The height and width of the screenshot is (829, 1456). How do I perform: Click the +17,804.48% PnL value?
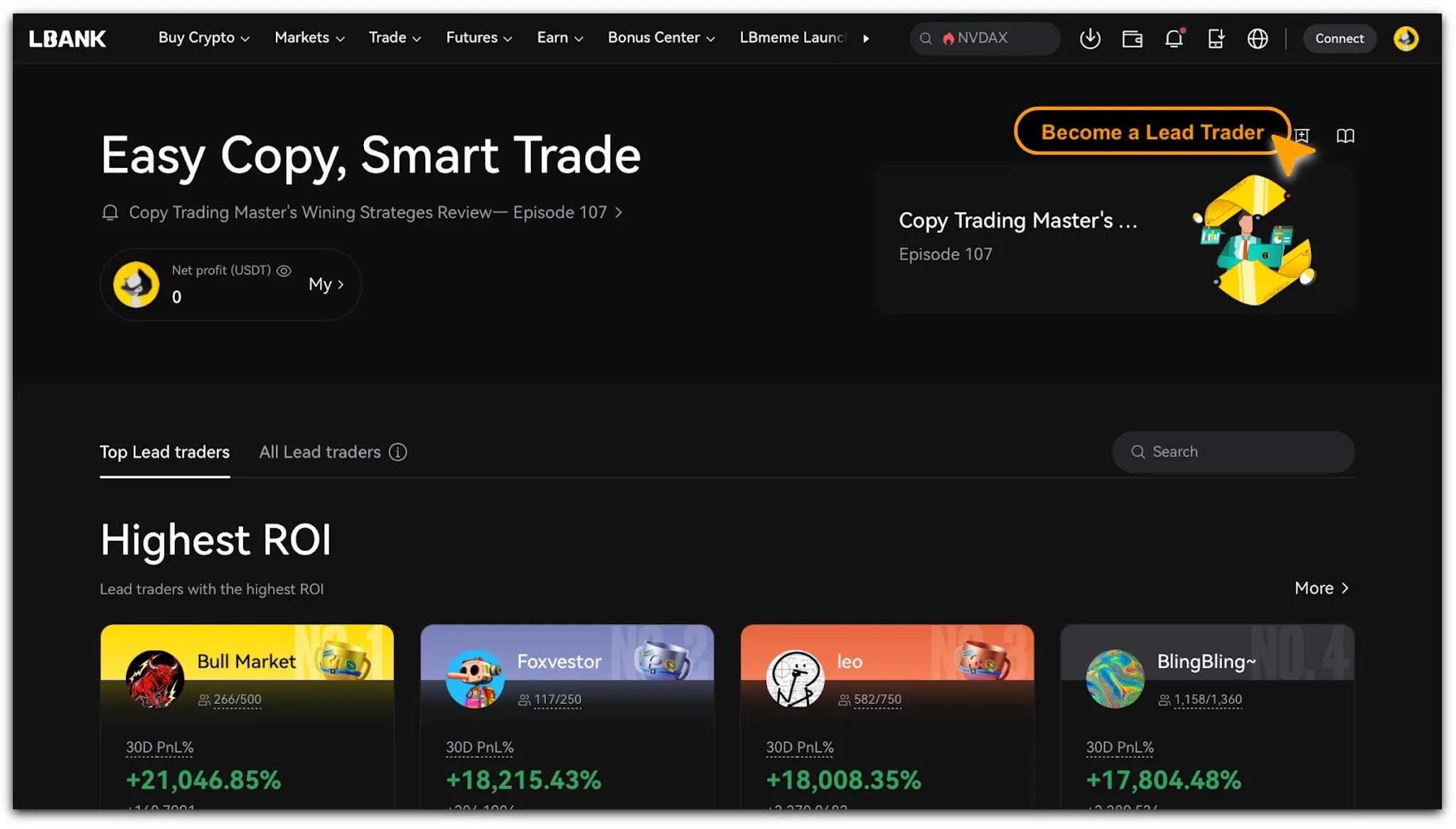point(1164,781)
